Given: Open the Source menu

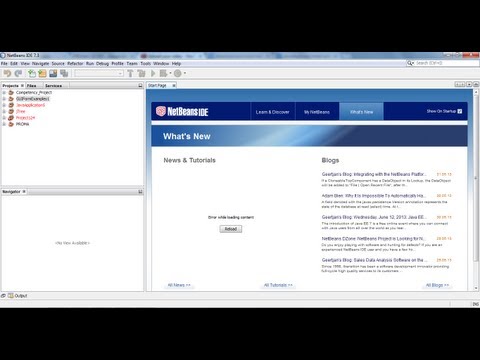Looking at the screenshot, I should coord(58,63).
